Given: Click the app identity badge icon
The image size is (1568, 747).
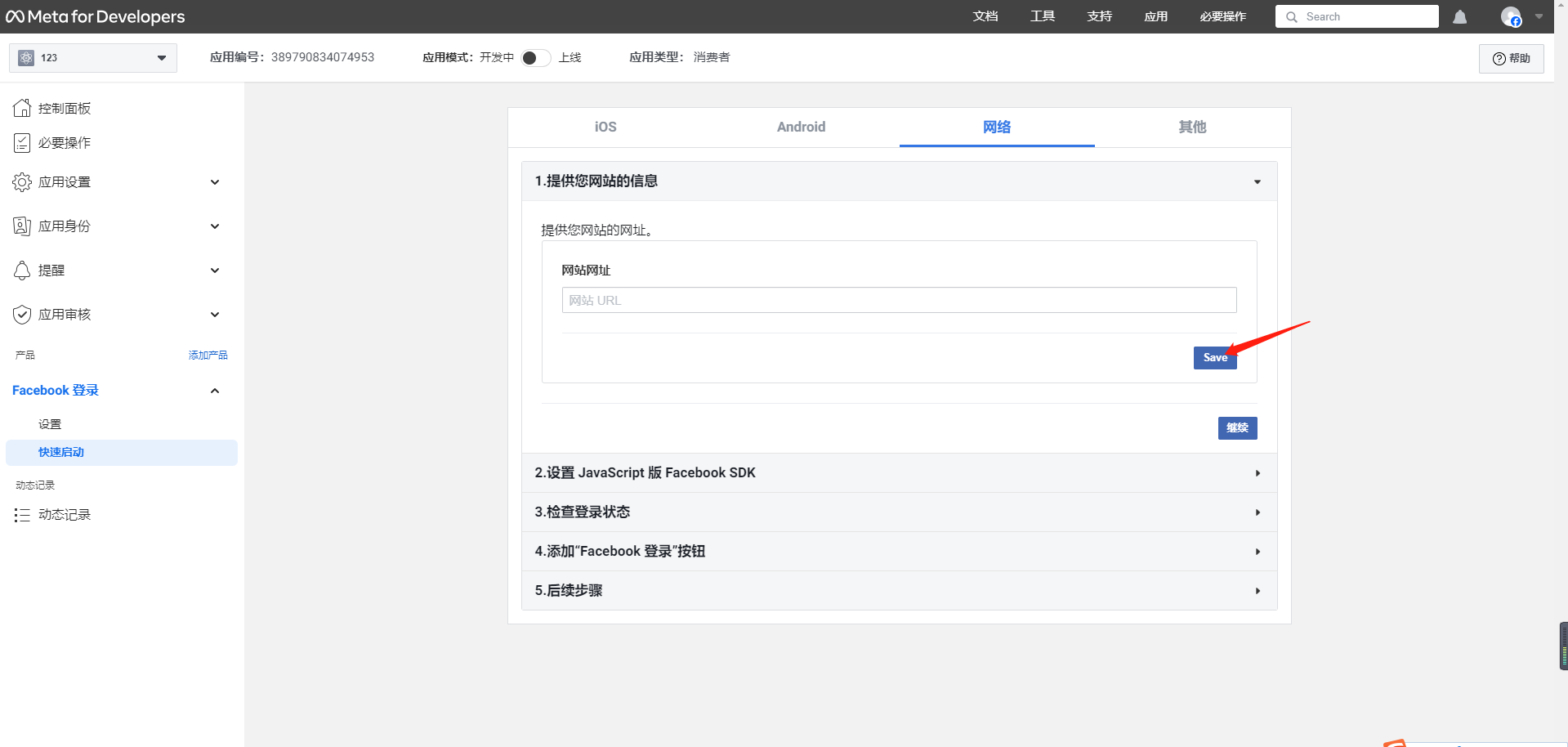Looking at the screenshot, I should tap(22, 226).
